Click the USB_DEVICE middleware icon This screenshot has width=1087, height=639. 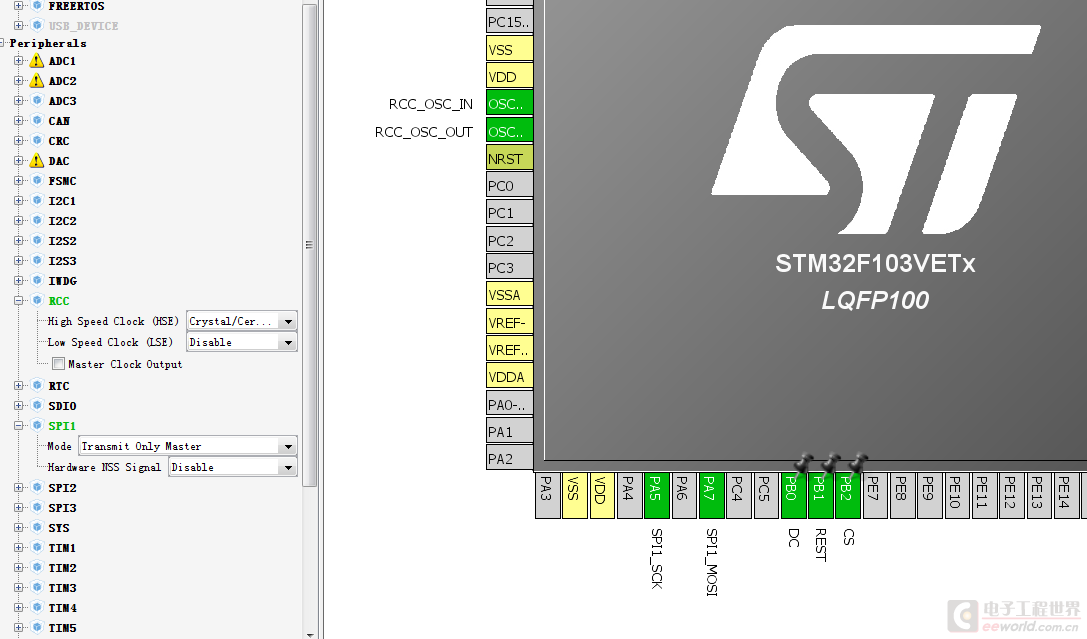coord(37,26)
